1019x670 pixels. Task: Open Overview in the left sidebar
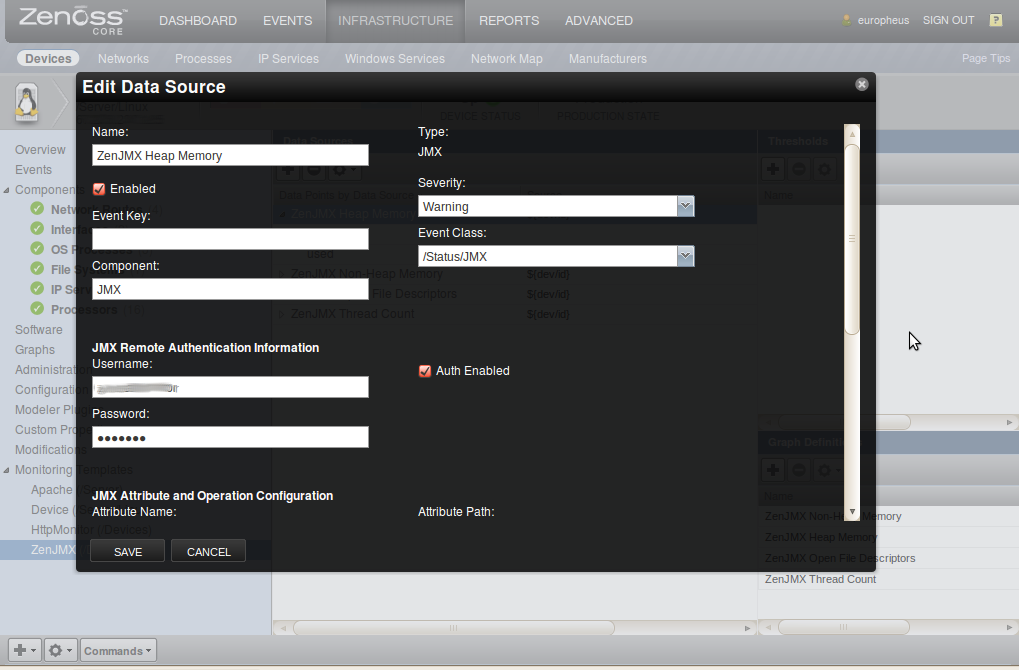click(x=40, y=149)
